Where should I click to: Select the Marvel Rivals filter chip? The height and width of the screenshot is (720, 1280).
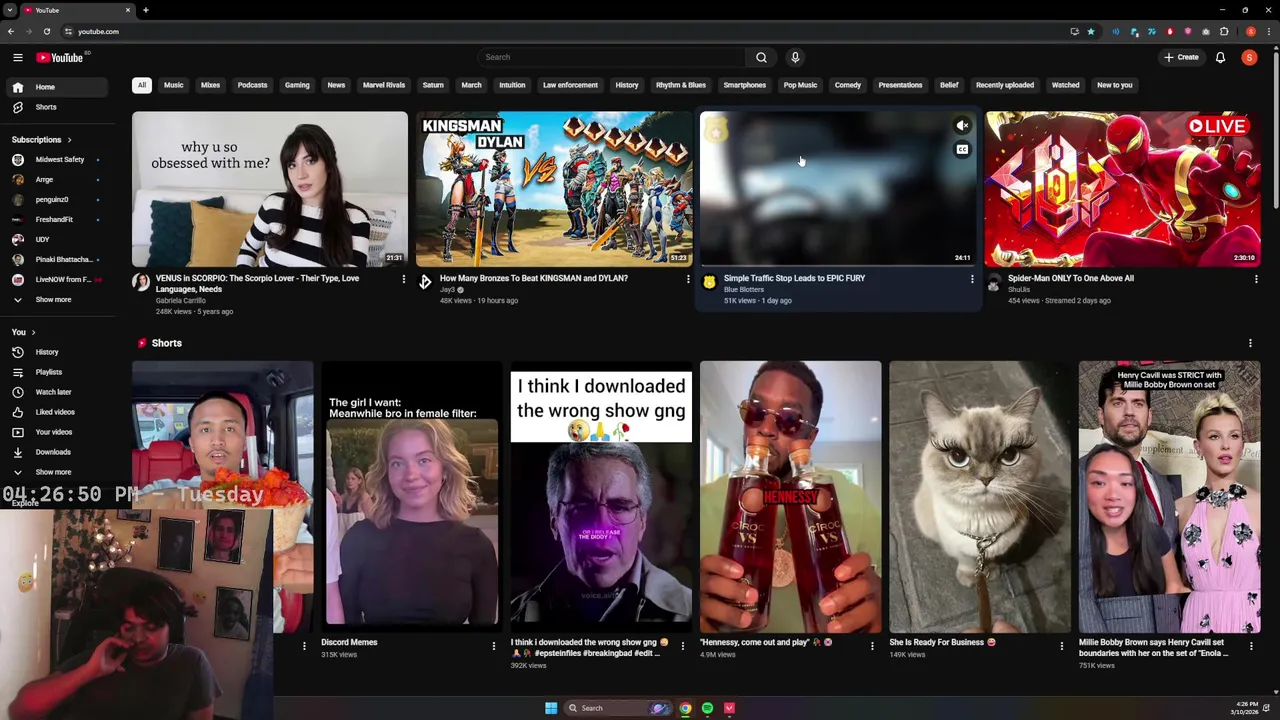(x=384, y=85)
